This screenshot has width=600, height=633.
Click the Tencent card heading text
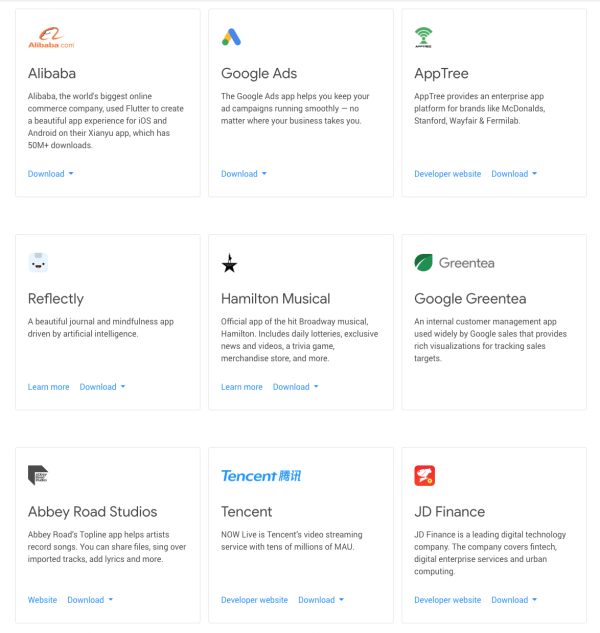click(x=246, y=512)
